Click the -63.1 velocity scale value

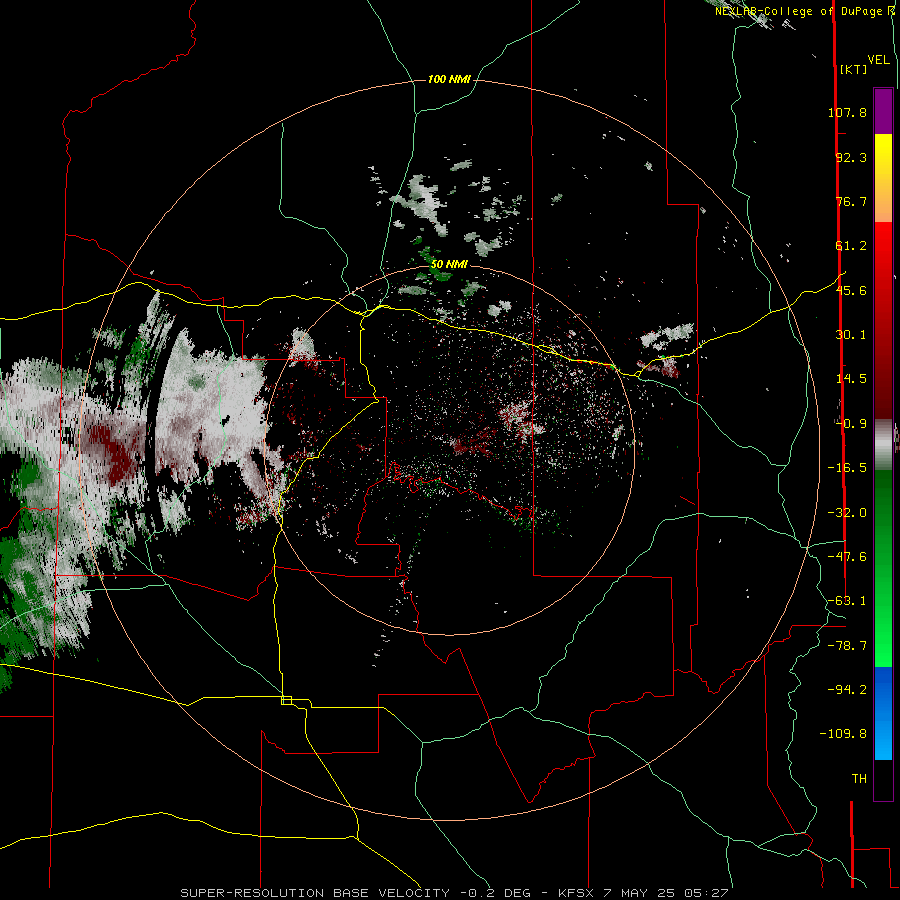(x=847, y=601)
